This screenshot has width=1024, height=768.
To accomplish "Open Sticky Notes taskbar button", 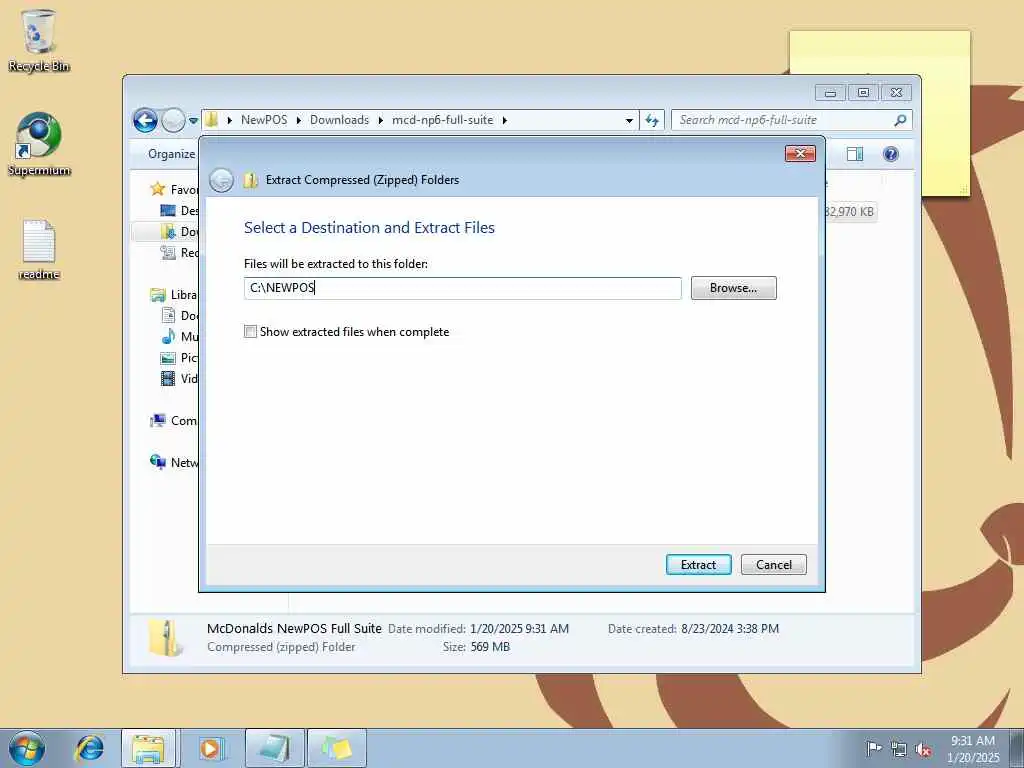I will tap(336, 748).
